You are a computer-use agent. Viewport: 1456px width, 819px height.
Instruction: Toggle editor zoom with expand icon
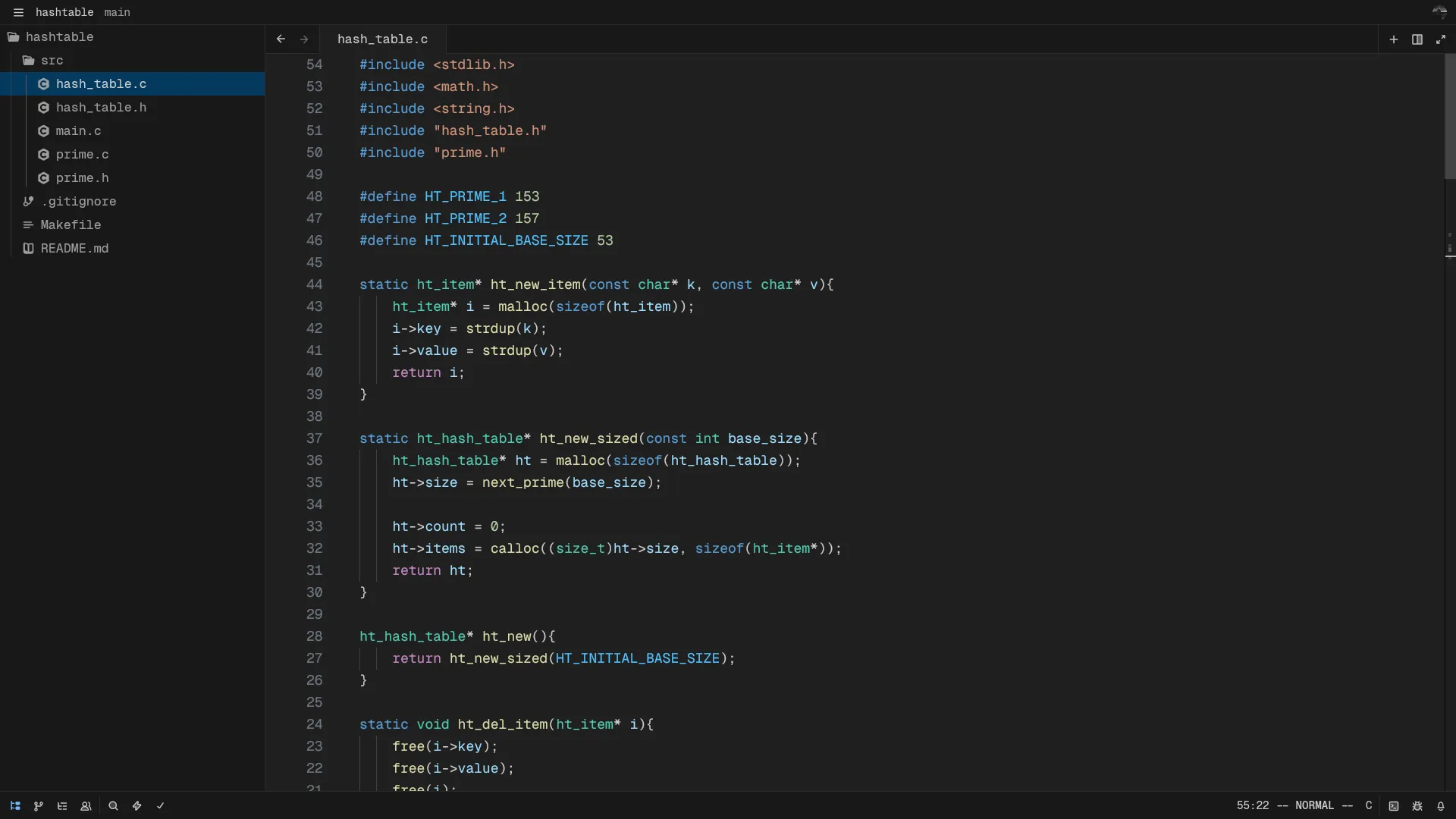1441,39
